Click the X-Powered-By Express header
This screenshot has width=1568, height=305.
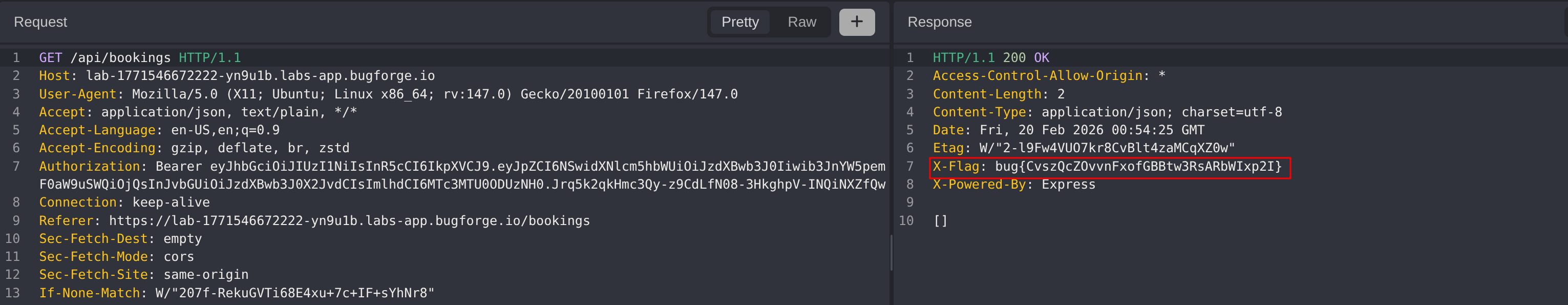1013,185
